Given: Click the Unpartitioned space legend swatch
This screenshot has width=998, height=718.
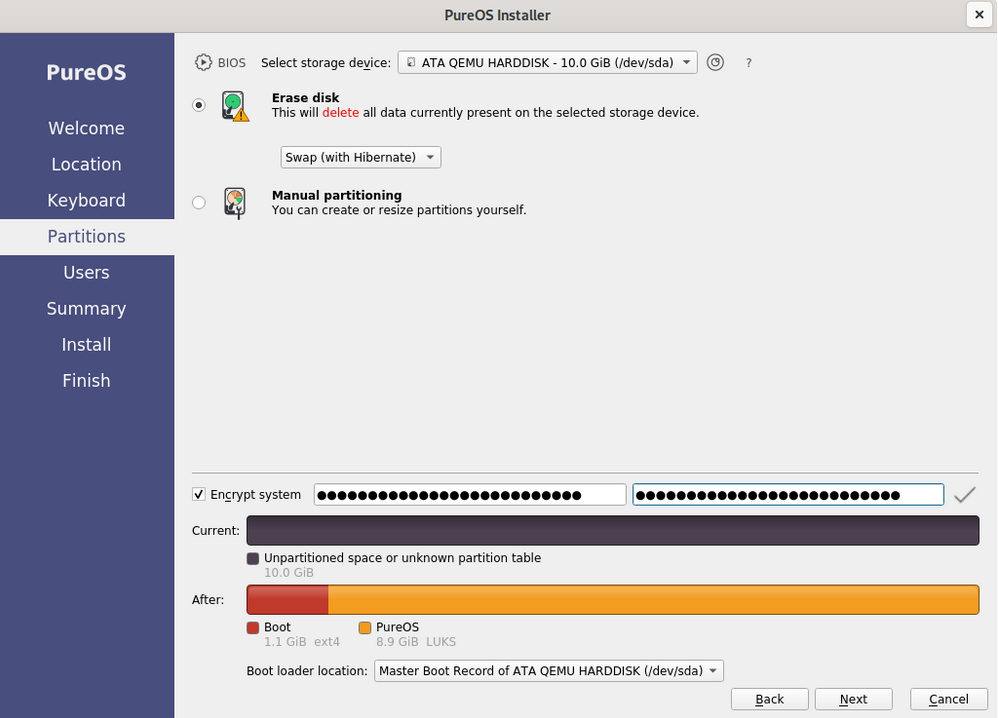Looking at the screenshot, I should 253,558.
